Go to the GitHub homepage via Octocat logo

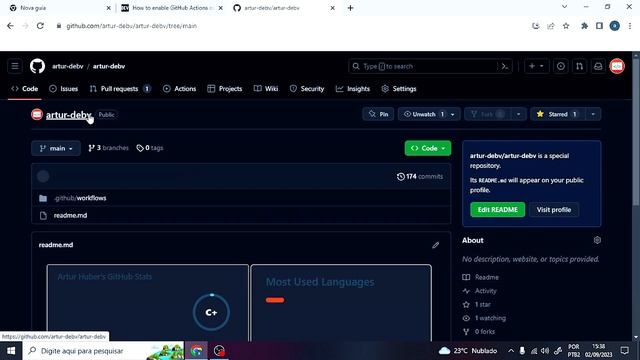(x=37, y=66)
